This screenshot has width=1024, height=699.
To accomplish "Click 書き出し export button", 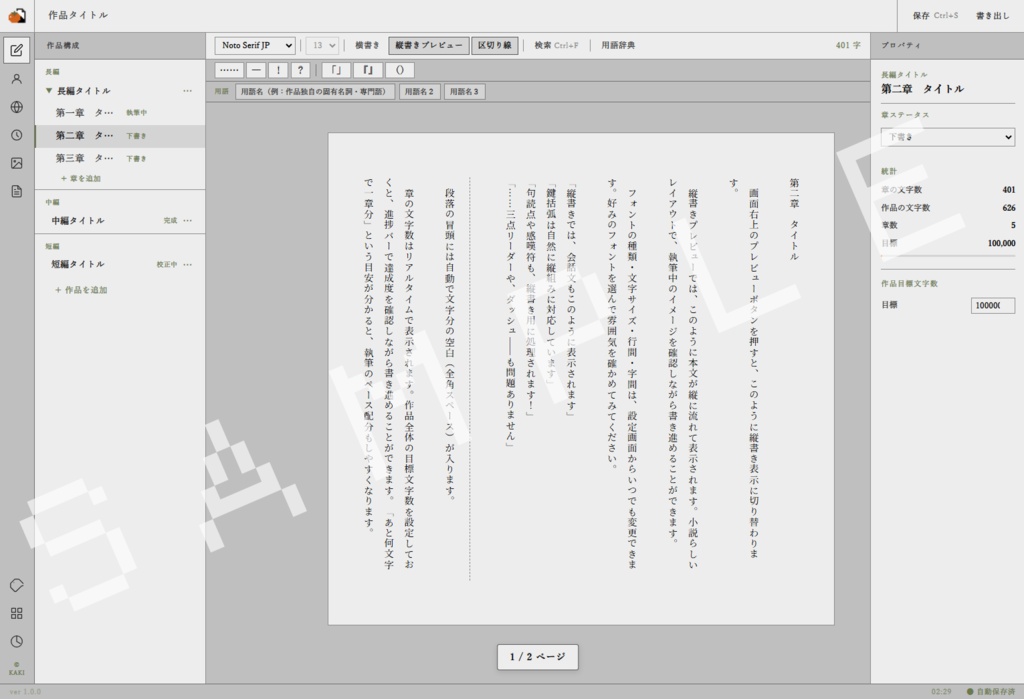I will [x=992, y=16].
